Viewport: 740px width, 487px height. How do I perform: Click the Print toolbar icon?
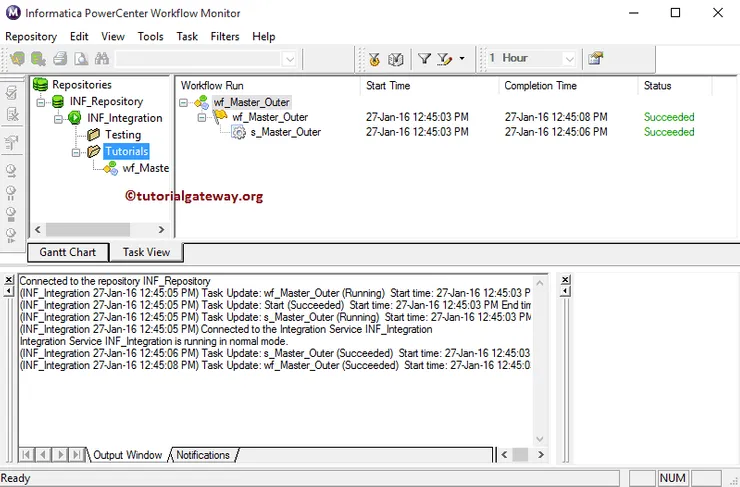[60, 59]
